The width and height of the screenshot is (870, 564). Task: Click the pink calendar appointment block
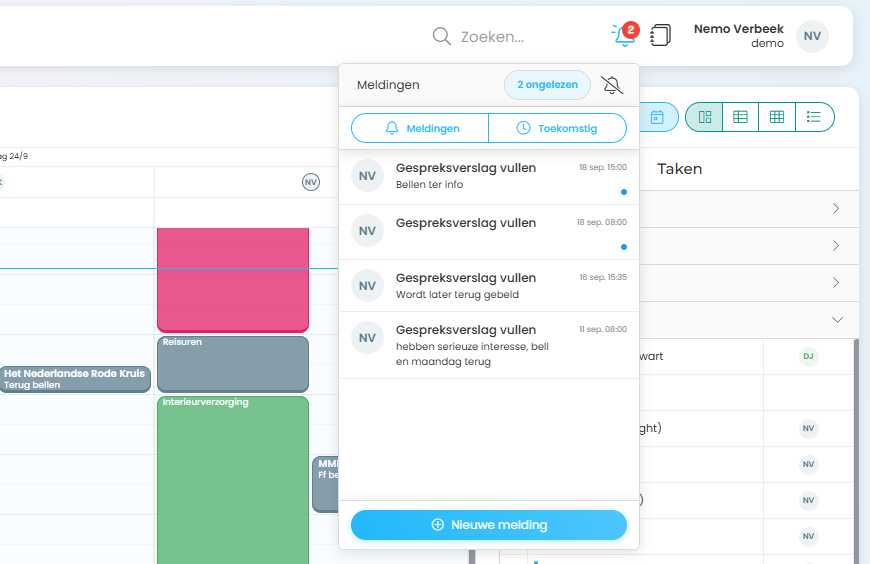[x=232, y=280]
